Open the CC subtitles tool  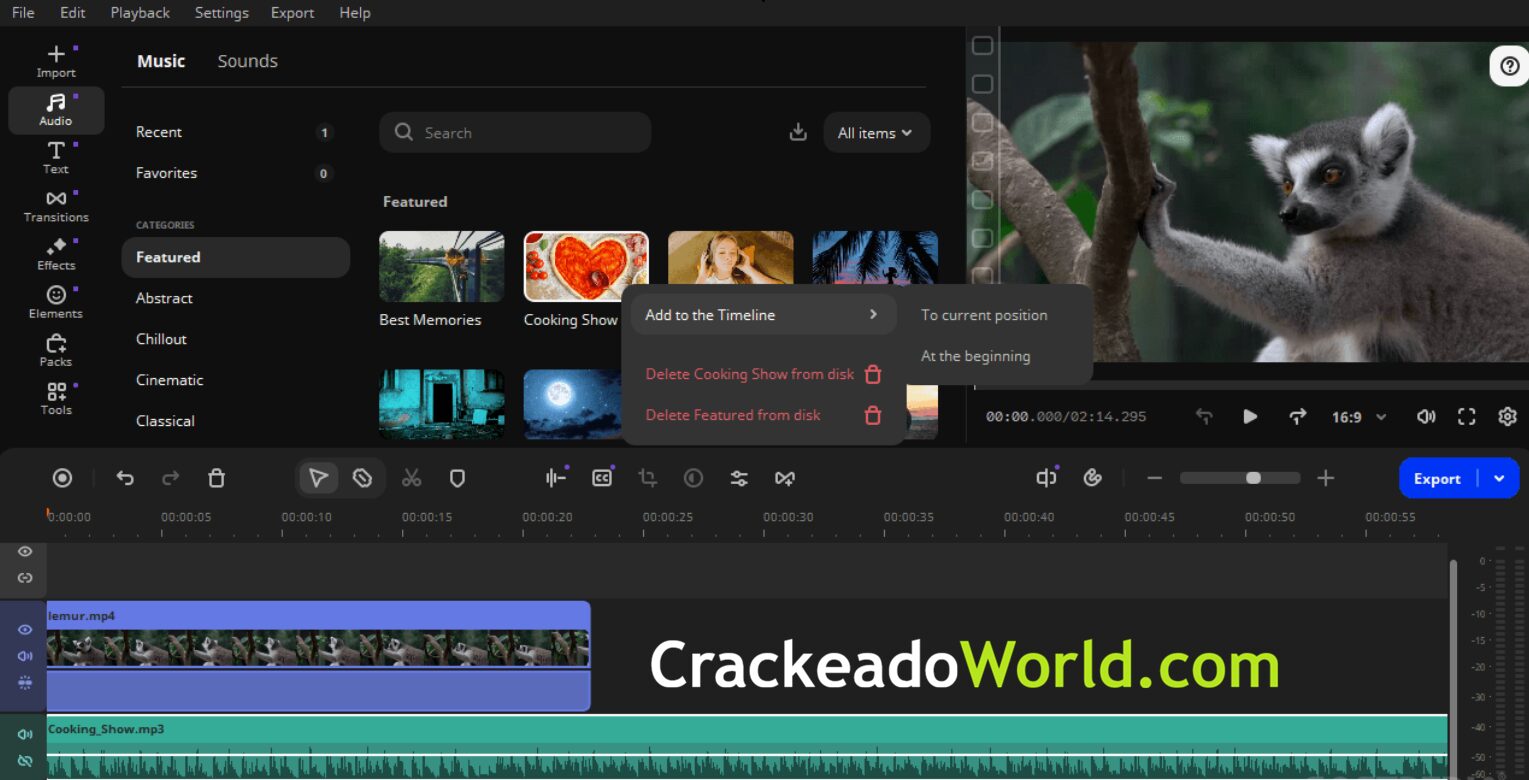coord(602,478)
